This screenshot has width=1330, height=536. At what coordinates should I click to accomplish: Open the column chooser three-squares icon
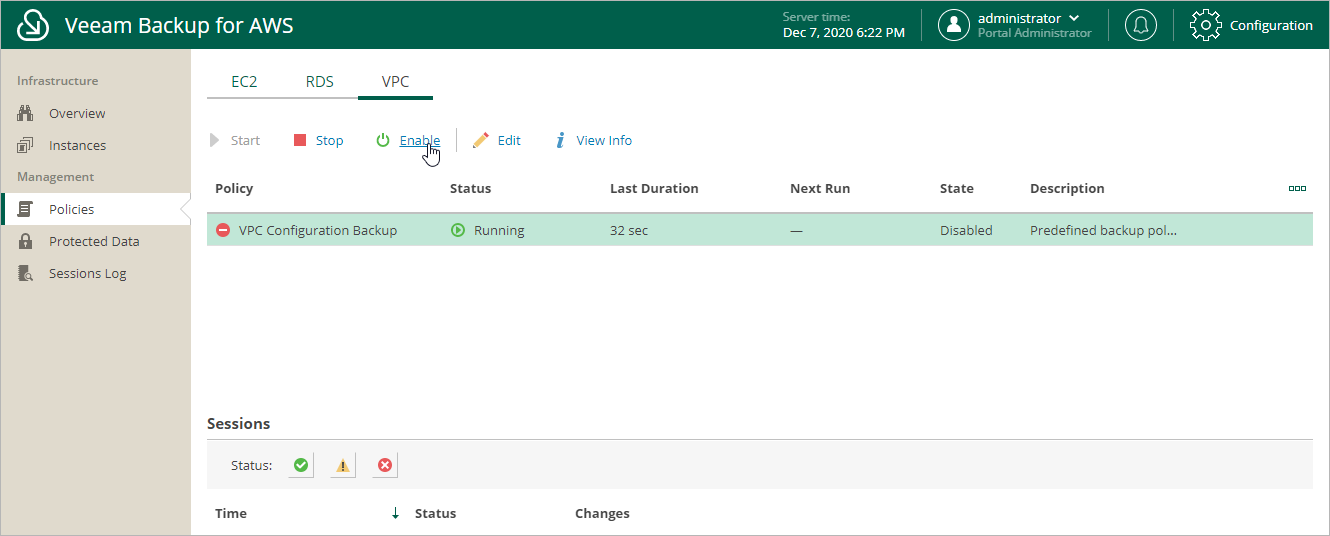1298,188
